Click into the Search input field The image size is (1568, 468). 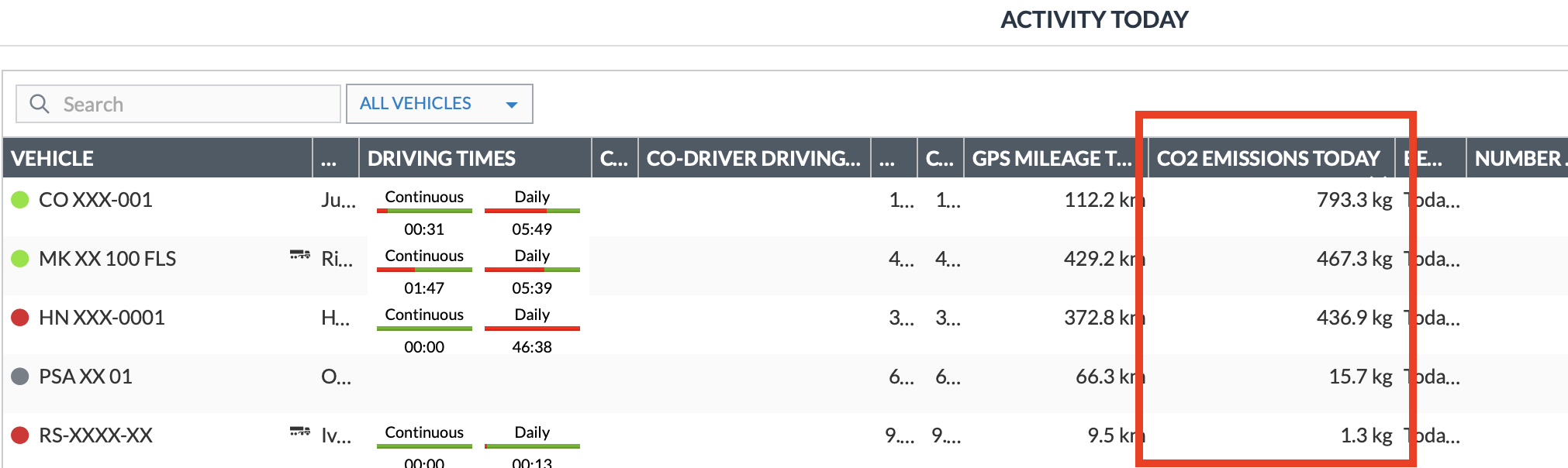coord(178,104)
